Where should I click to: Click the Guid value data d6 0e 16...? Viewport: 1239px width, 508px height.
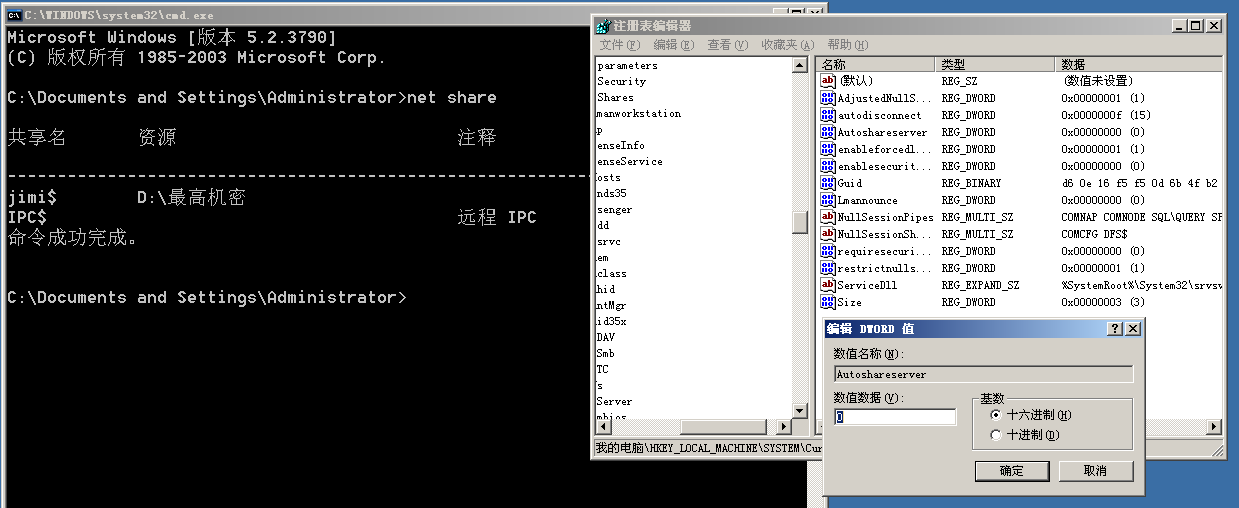tap(1140, 183)
